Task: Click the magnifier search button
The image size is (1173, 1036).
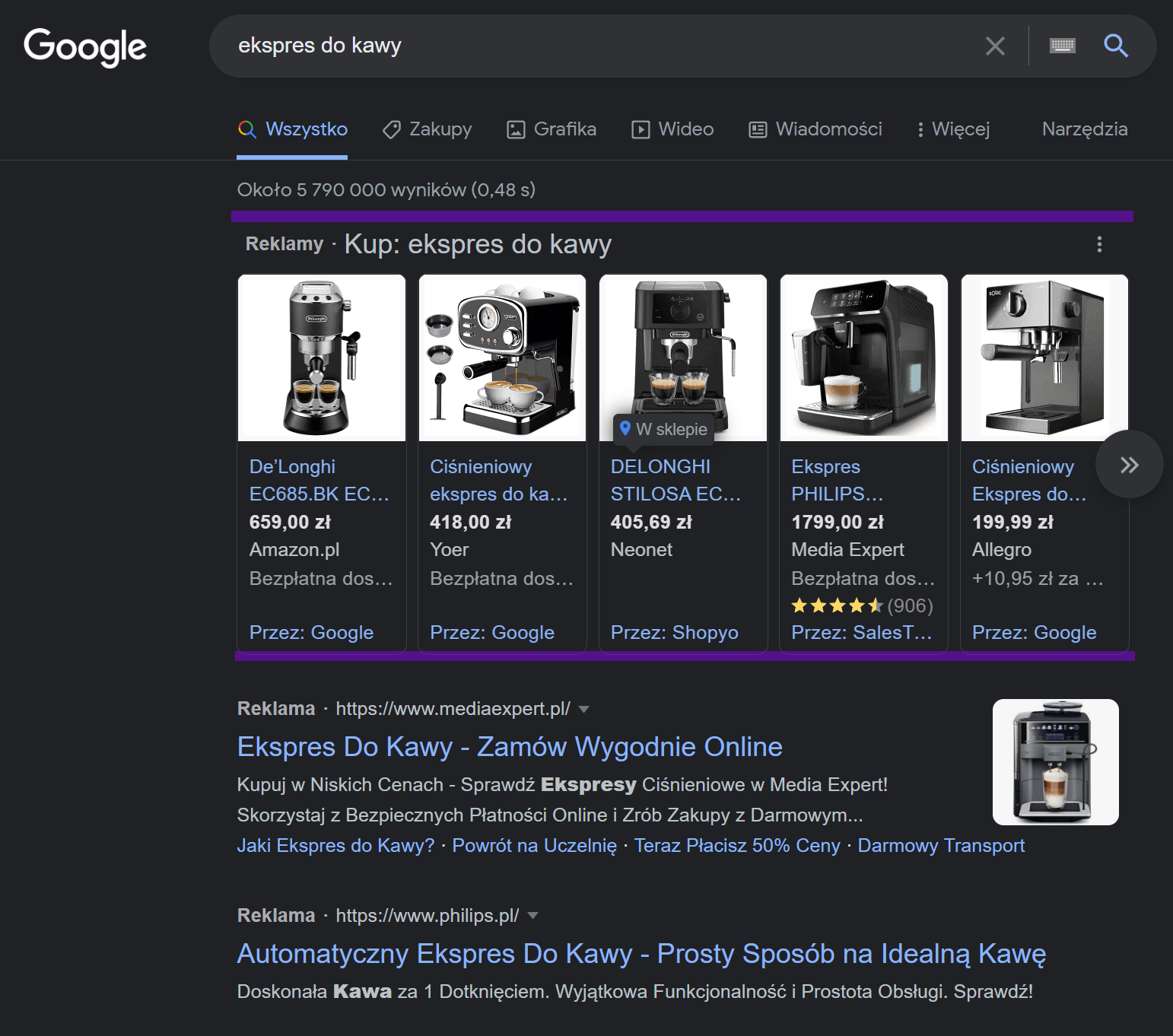Action: (x=1116, y=46)
